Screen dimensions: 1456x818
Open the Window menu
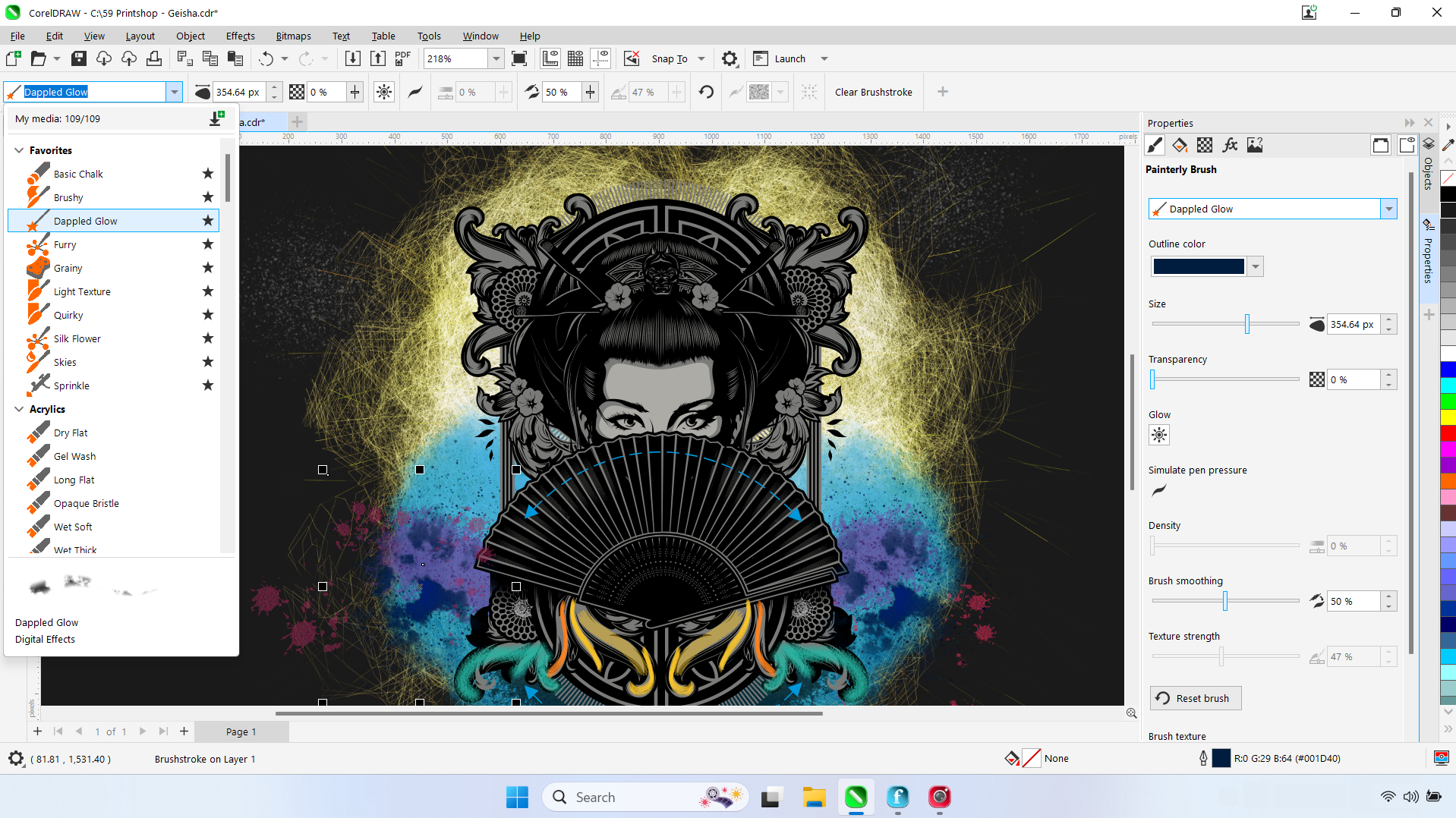point(481,36)
